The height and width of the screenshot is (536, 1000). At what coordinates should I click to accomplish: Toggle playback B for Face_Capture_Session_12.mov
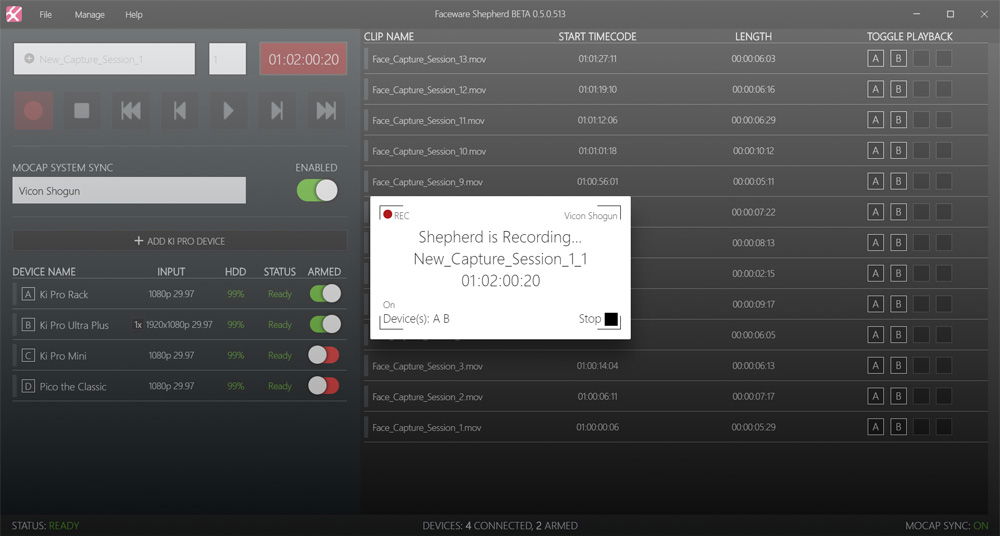coord(898,89)
